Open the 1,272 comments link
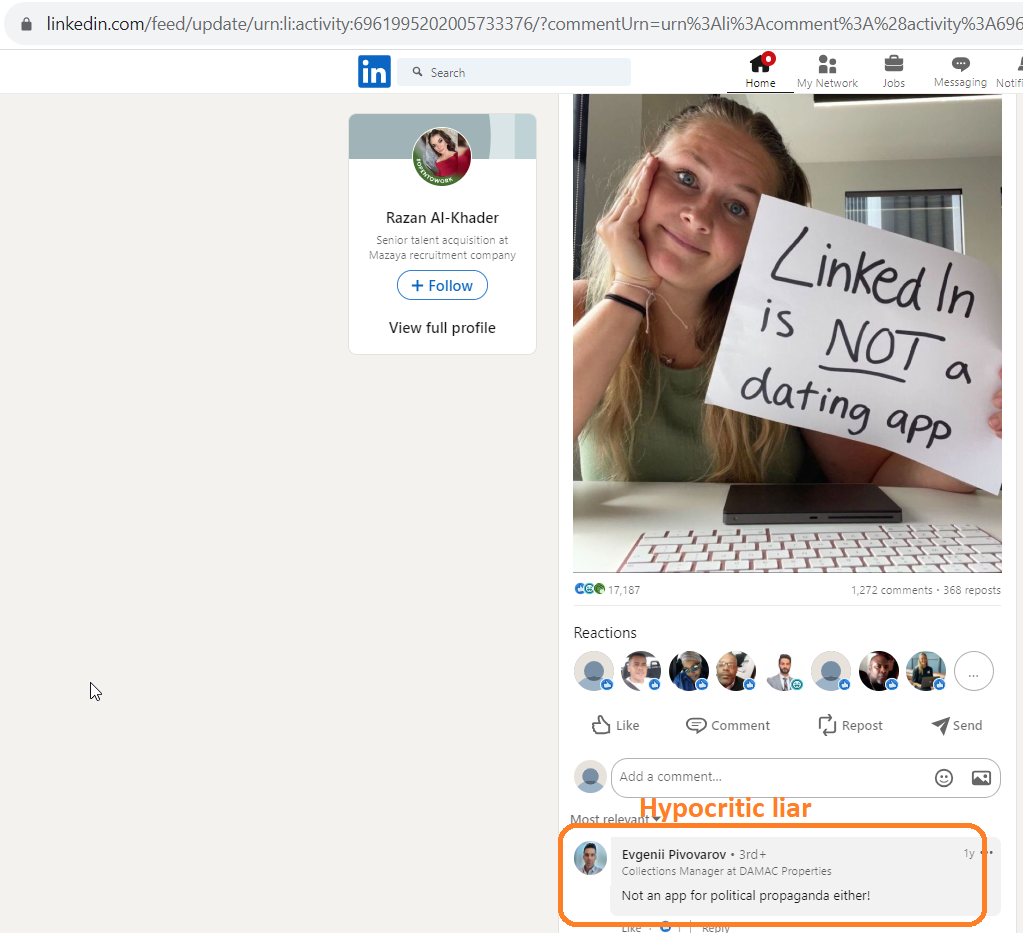The height and width of the screenshot is (933, 1023). (891, 590)
